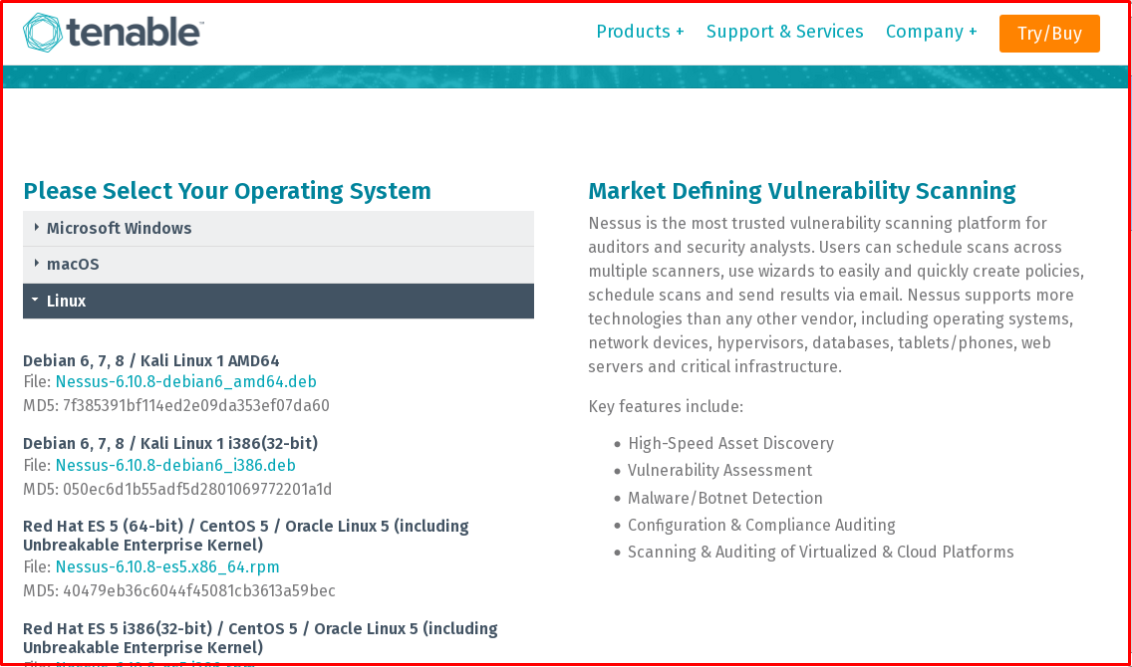Open the Company menu
1132x667 pixels.
coord(931,32)
